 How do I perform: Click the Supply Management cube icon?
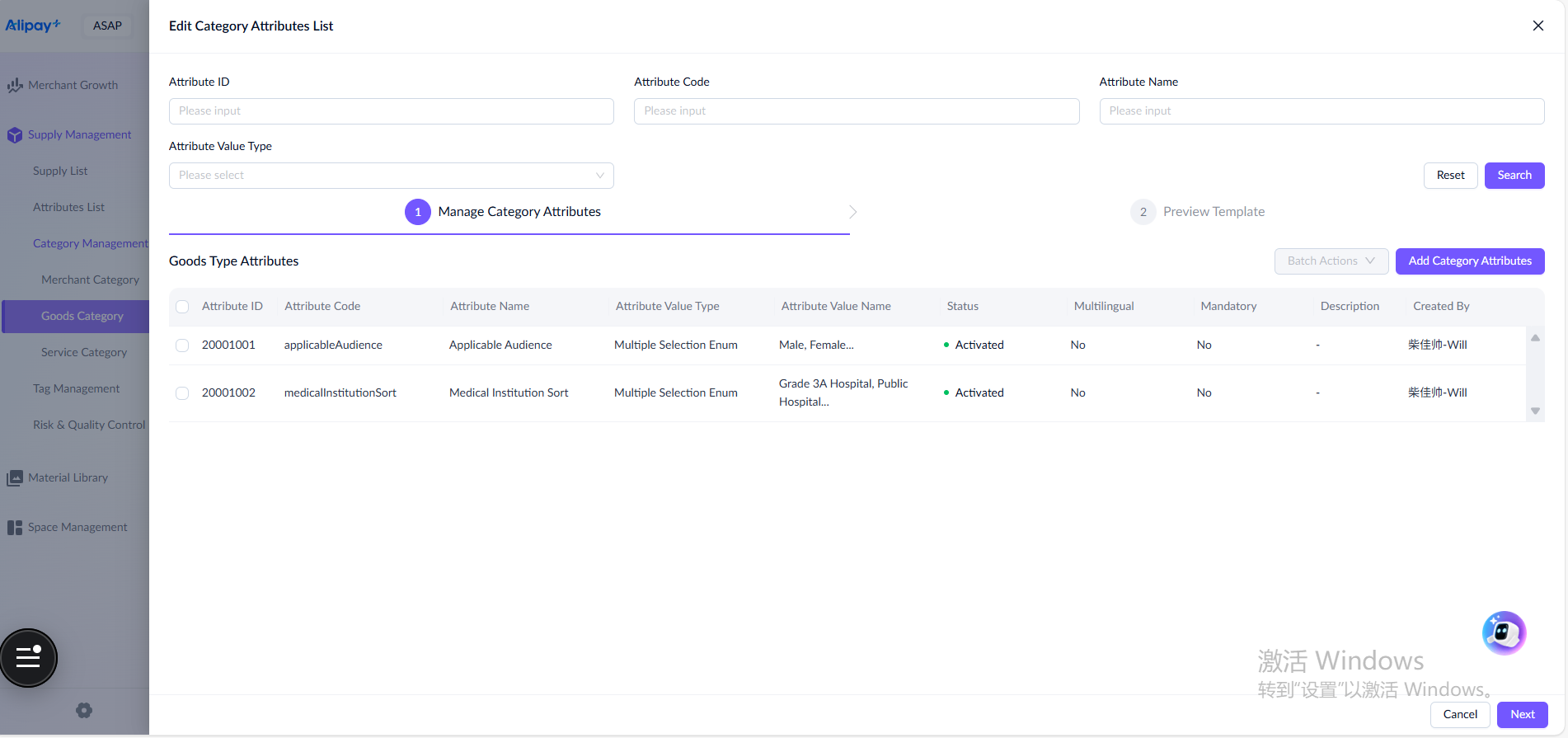[x=15, y=135]
